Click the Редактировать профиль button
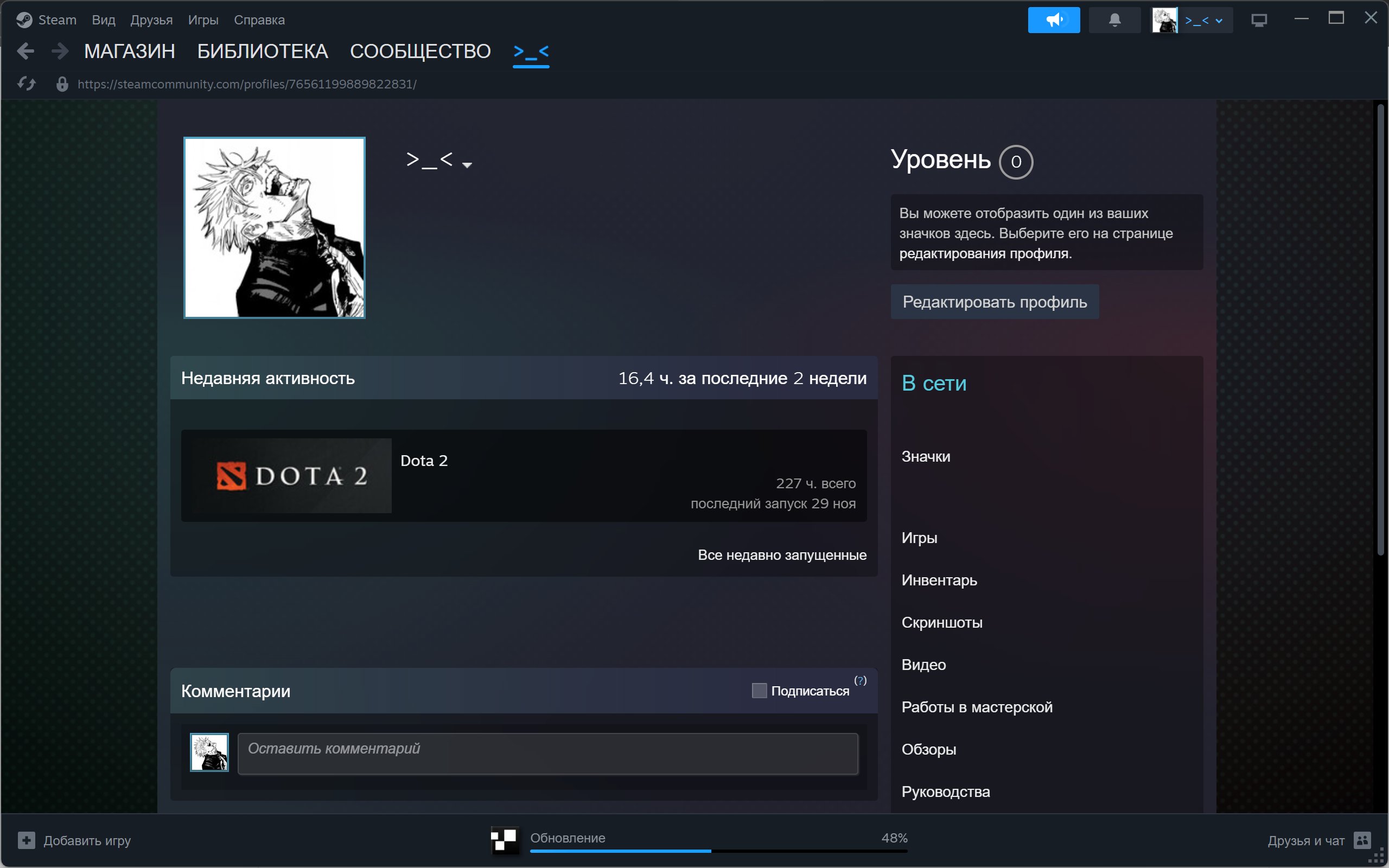Viewport: 1389px width, 868px height. point(994,302)
